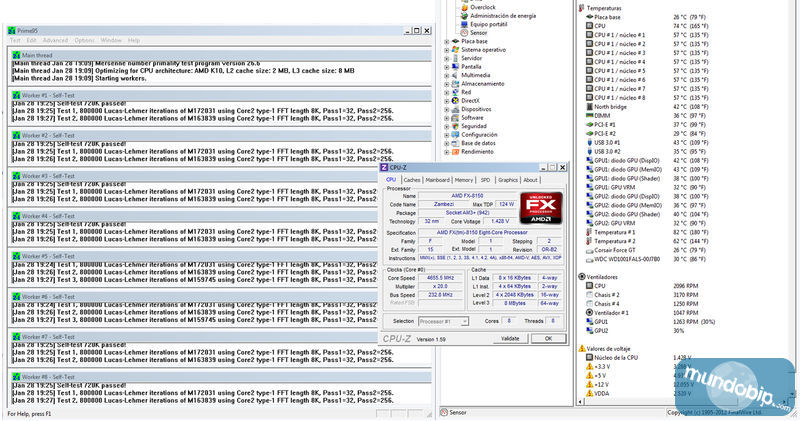Switch to the Memory tab in CPU-Z
This screenshot has height=421, width=800.
(464, 180)
